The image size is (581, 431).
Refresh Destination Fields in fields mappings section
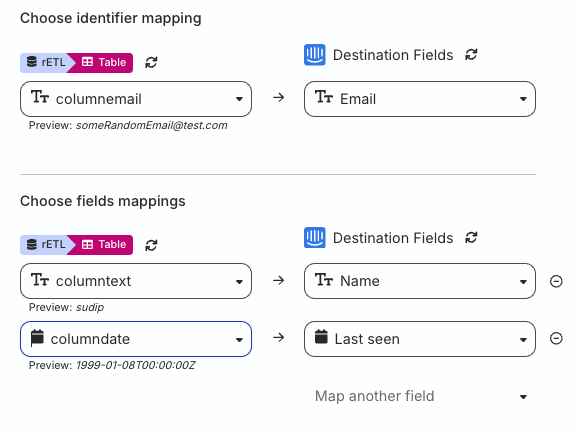(x=471, y=238)
